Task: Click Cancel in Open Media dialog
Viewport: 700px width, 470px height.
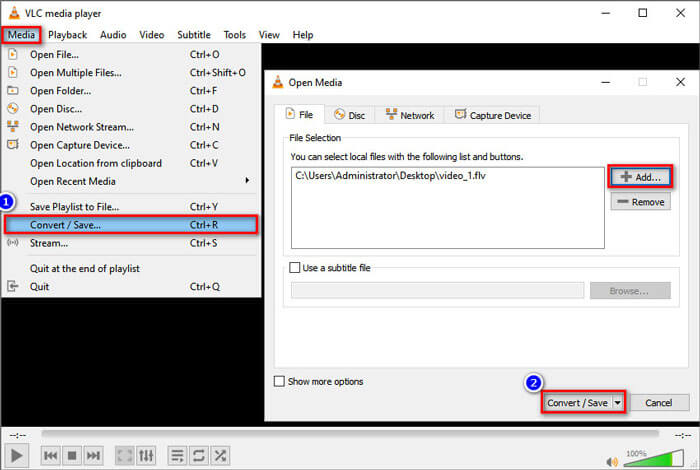Action: (658, 403)
